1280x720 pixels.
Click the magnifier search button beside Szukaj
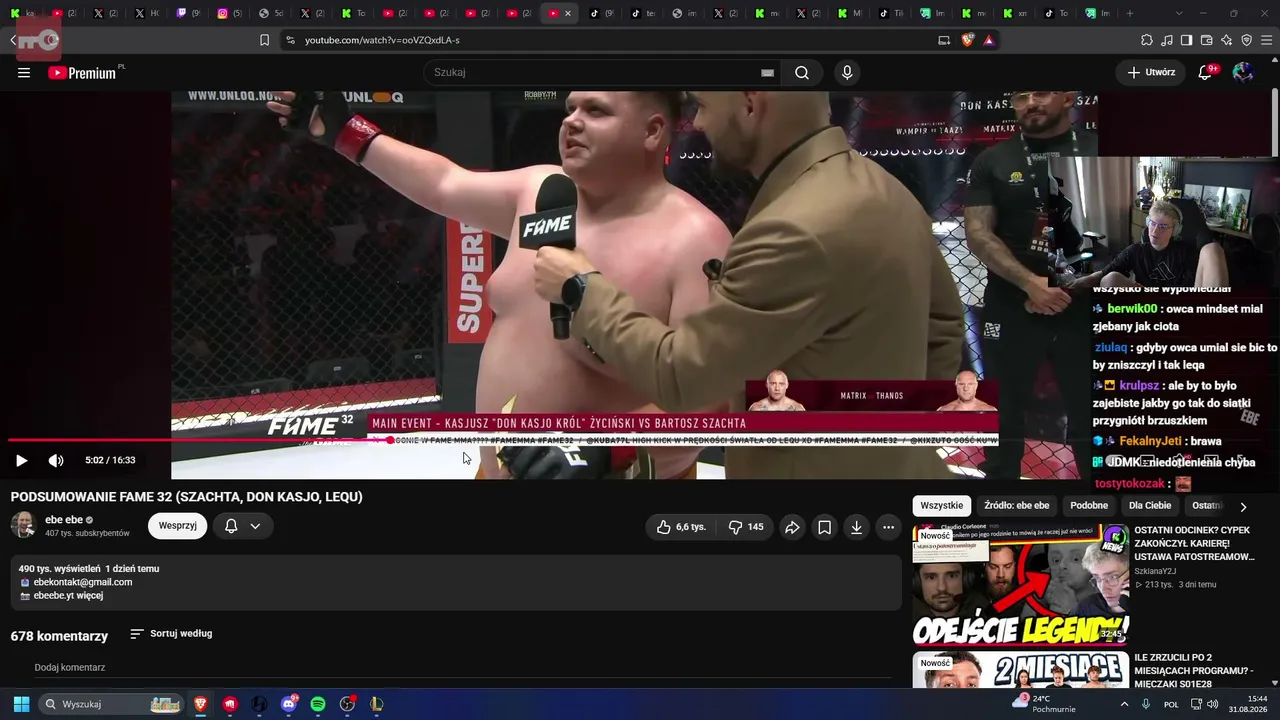(x=802, y=72)
